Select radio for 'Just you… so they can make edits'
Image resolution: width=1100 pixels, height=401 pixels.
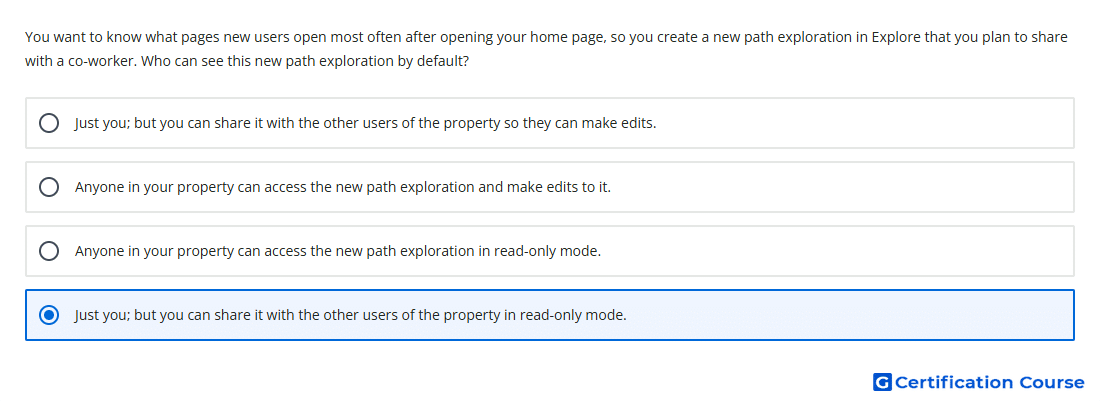(49, 123)
